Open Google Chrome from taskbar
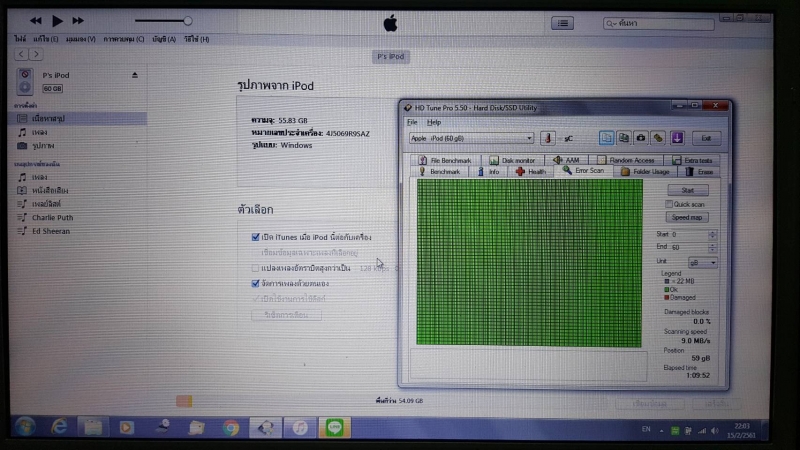800x450 pixels. (x=231, y=428)
